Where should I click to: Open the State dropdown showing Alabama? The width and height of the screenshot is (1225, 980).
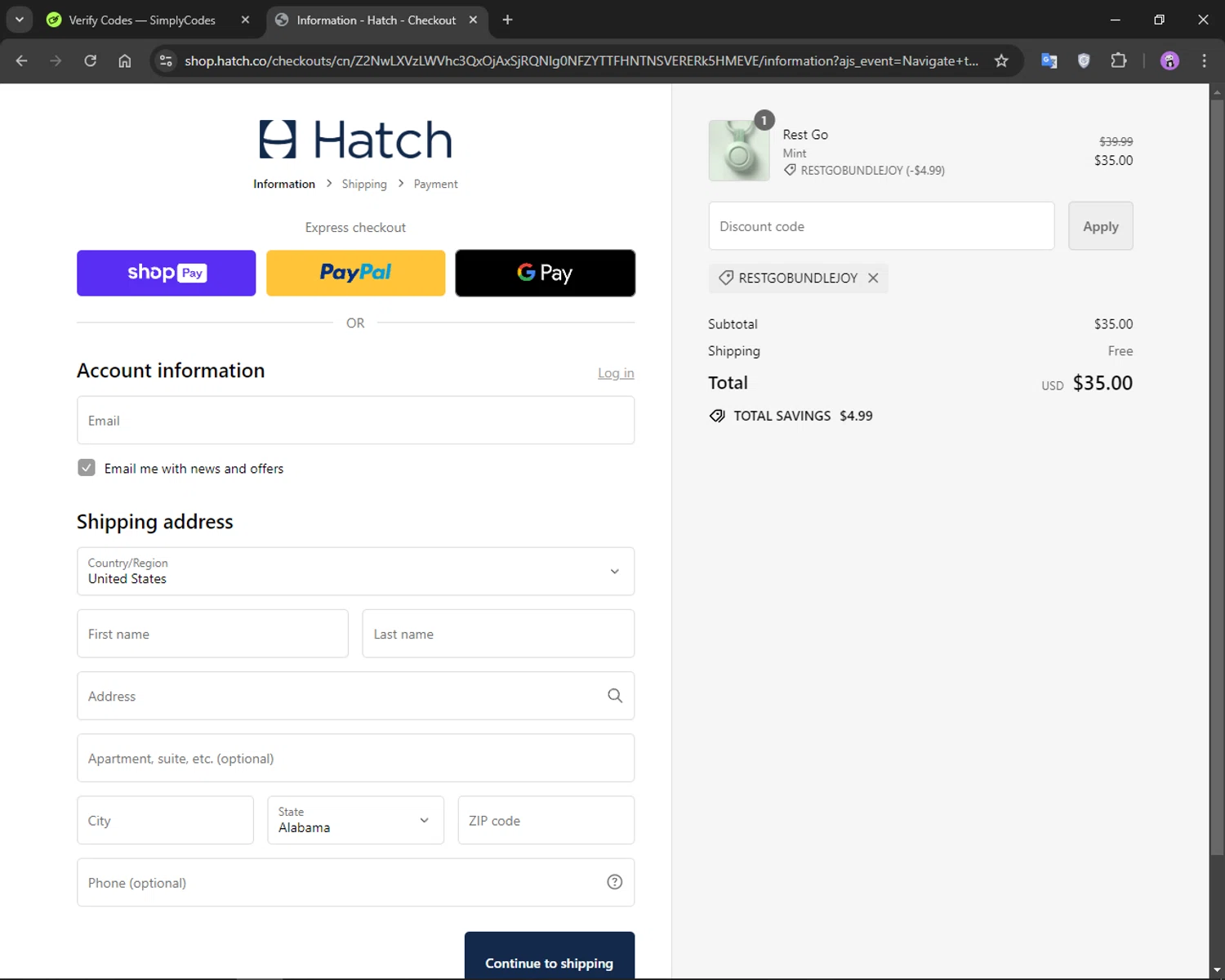(355, 820)
